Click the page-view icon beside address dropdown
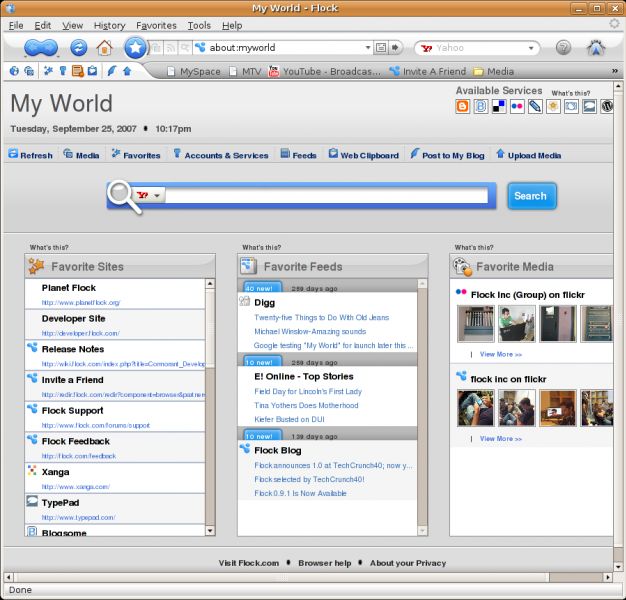Image resolution: width=626 pixels, height=600 pixels. (381, 48)
